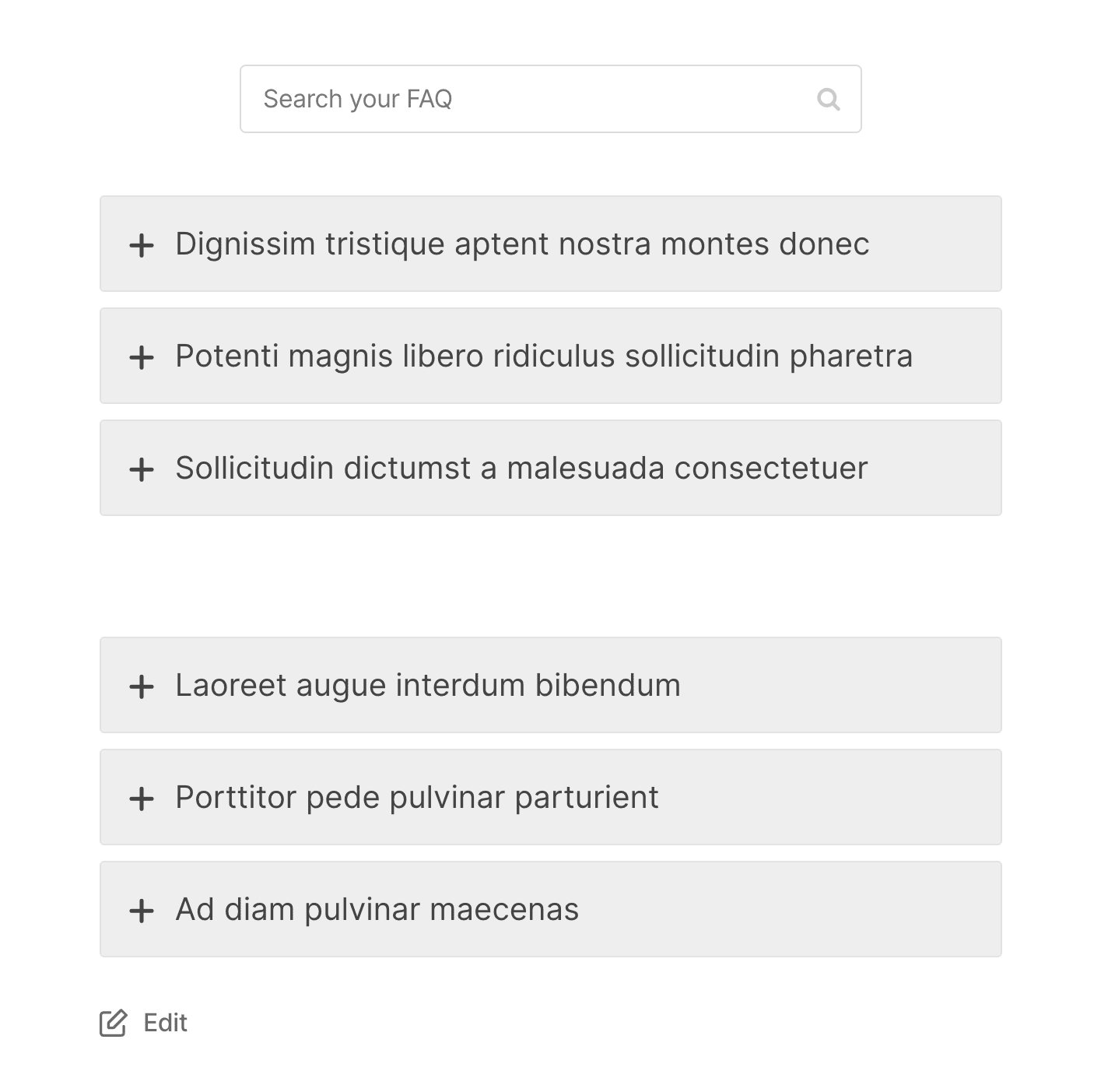Image resolution: width=1108 pixels, height=1092 pixels.
Task: Click plus icon beside Ad diam pulvinar
Action: coord(142,911)
